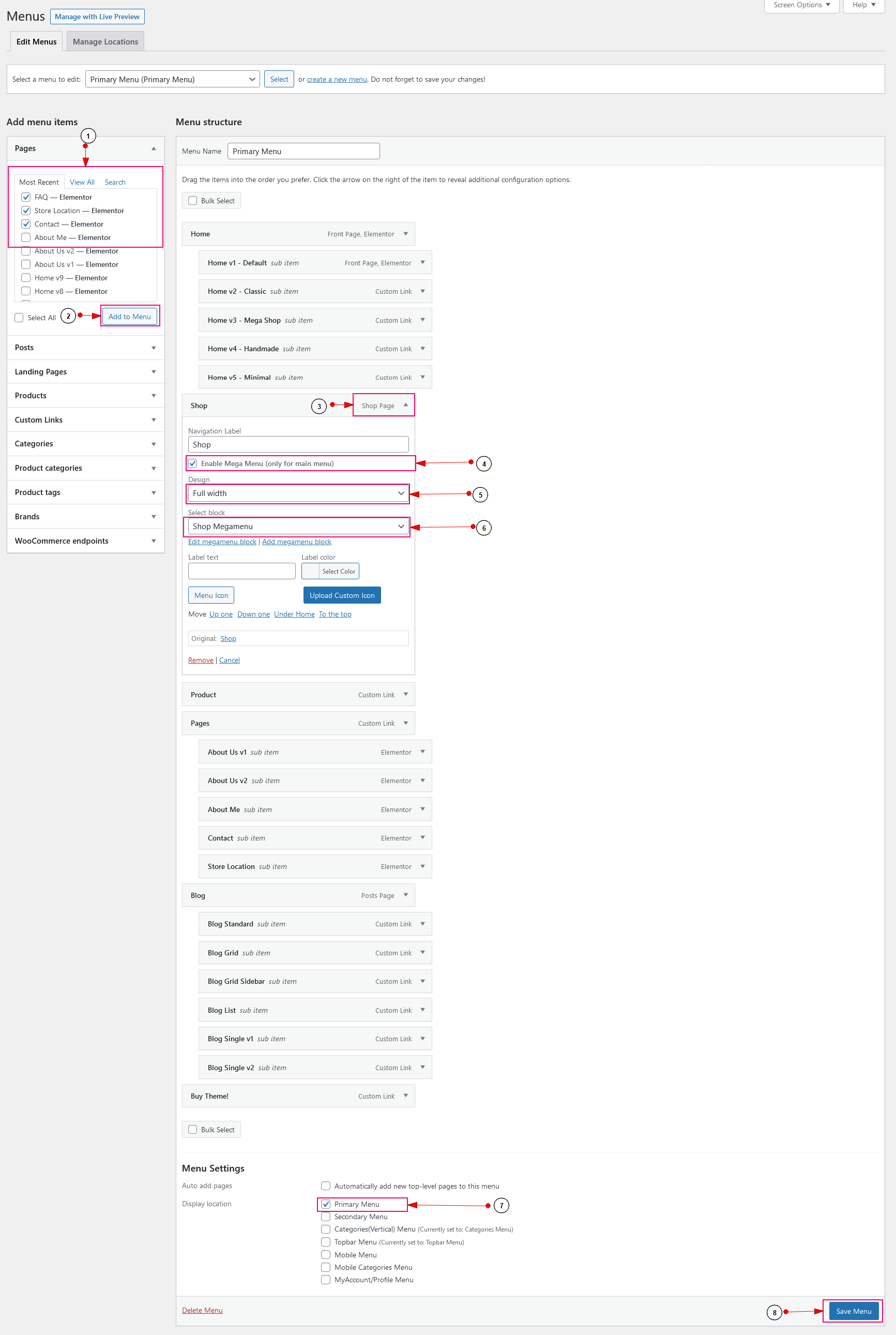The width and height of the screenshot is (896, 1335).
Task: Open the Select block Shop Megamenu dropdown
Action: click(298, 527)
